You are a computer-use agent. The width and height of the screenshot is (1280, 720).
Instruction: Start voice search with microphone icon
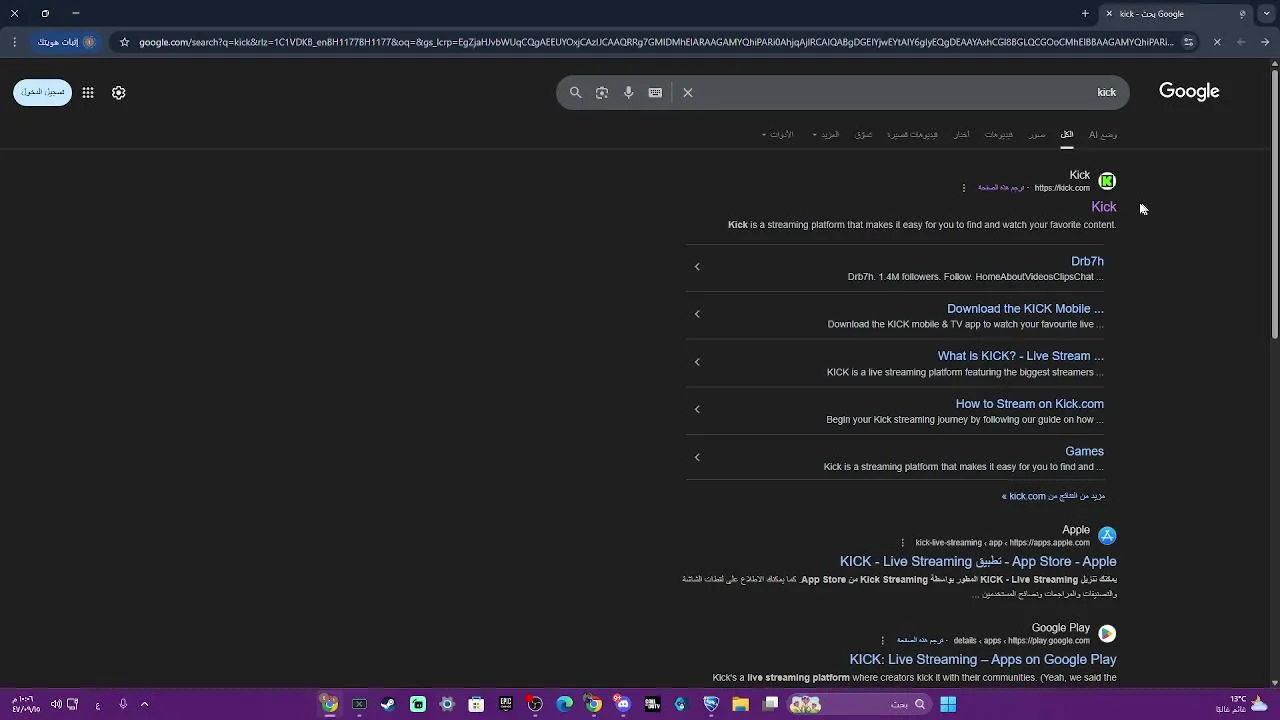(628, 92)
